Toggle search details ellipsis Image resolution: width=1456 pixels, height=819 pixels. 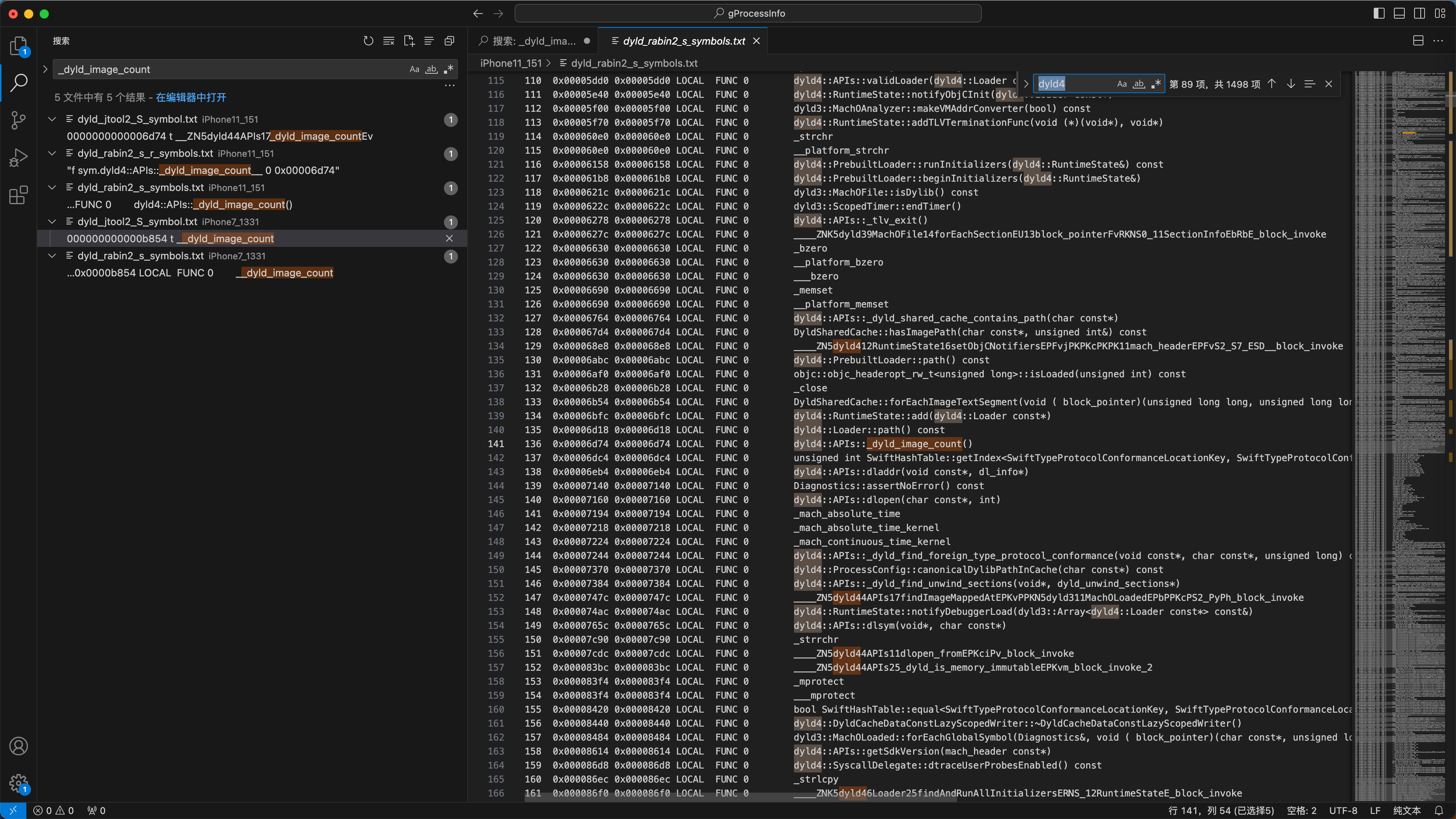[x=450, y=85]
